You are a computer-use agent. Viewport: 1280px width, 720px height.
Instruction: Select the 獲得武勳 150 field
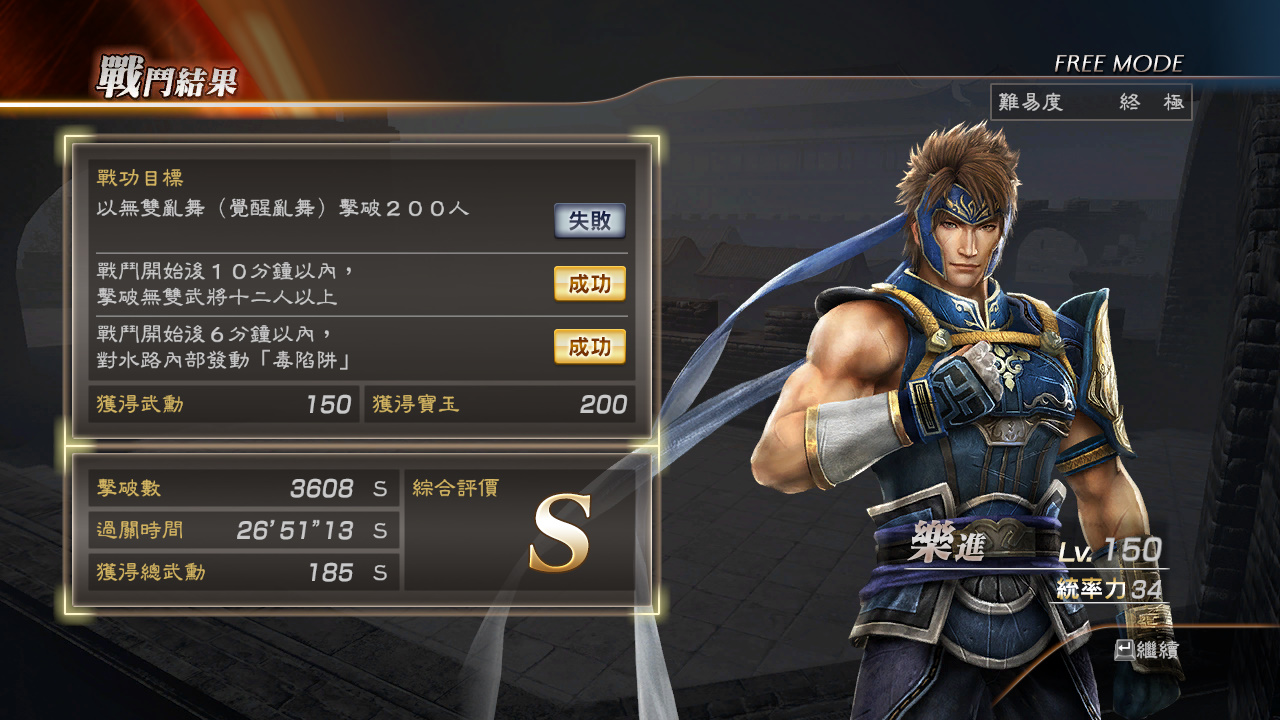pyautogui.click(x=223, y=404)
